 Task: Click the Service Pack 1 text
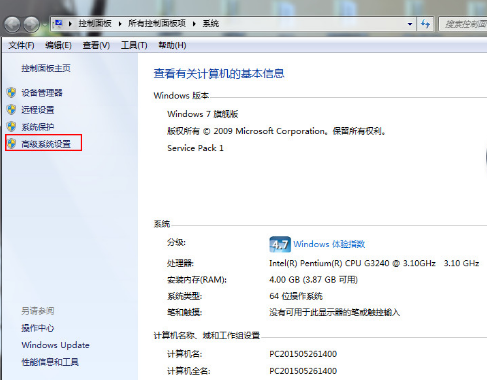tap(195, 148)
